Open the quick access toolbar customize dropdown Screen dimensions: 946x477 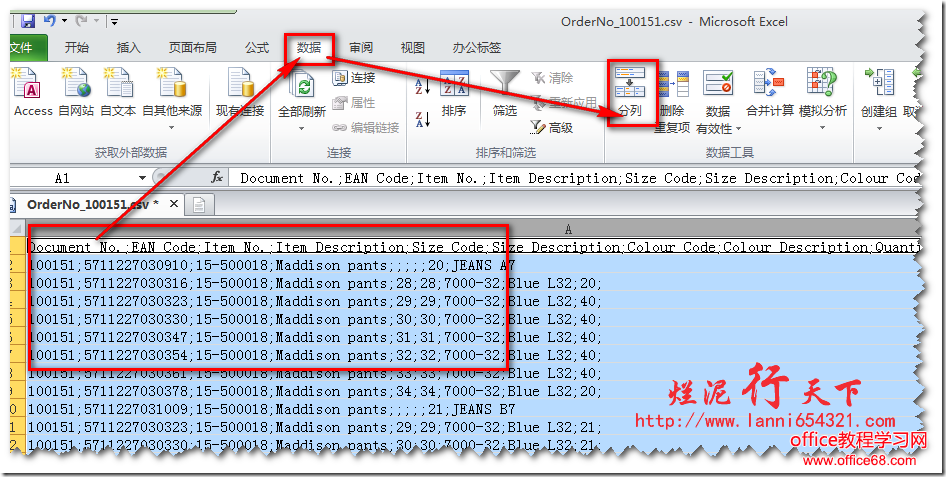113,22
